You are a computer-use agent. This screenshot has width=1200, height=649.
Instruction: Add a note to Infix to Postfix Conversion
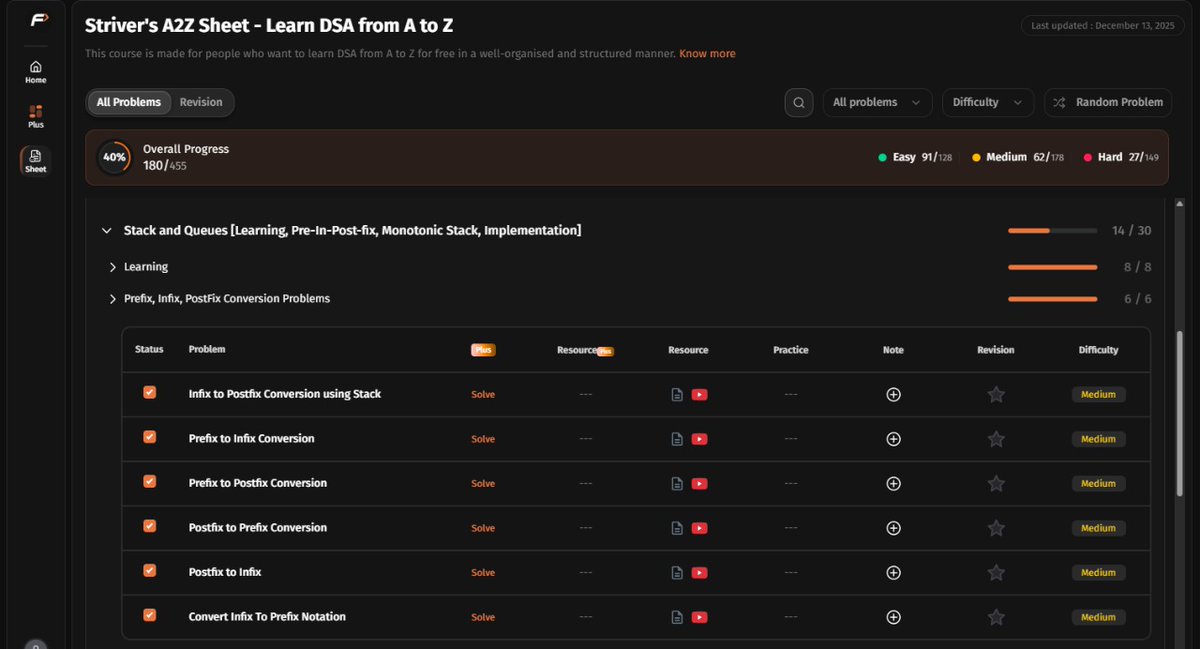[894, 394]
